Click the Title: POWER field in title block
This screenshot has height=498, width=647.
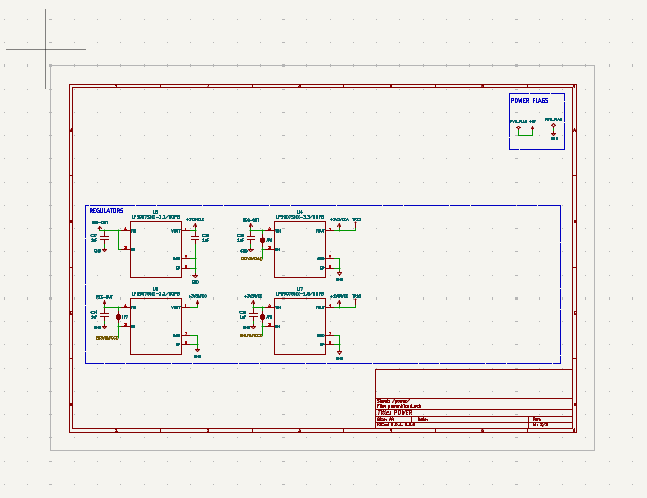pos(395,412)
